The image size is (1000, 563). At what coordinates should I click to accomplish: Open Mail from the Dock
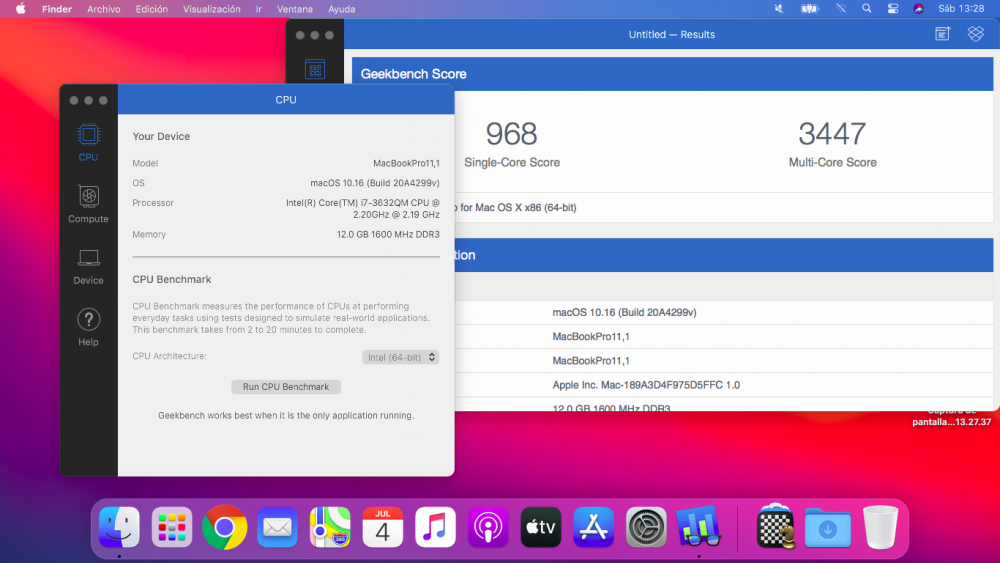point(277,527)
